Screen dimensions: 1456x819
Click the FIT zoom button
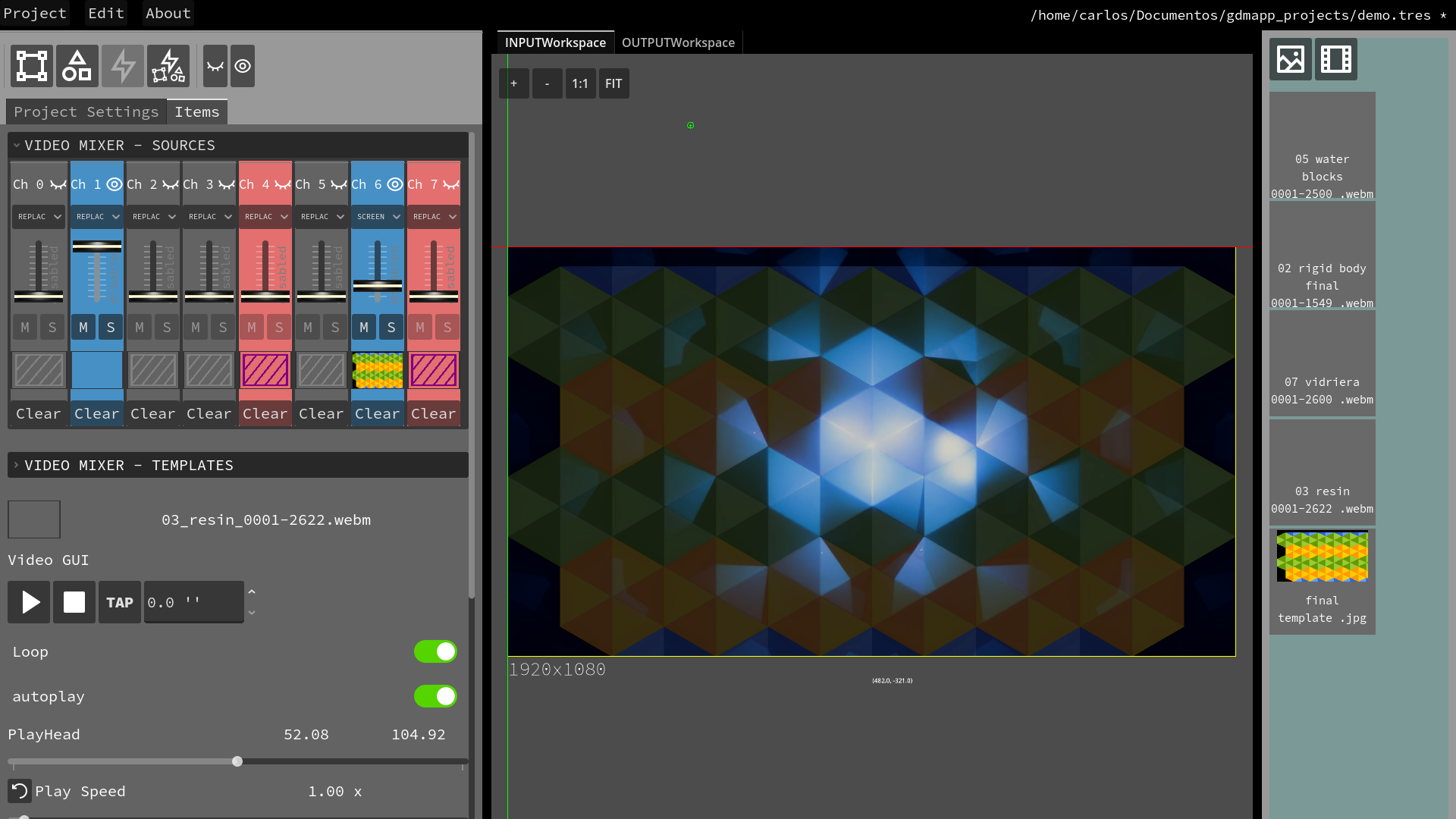(x=613, y=83)
